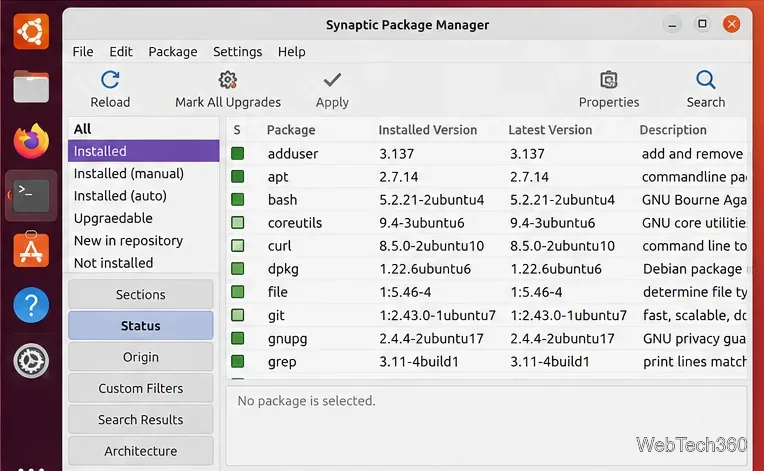Image resolution: width=764 pixels, height=471 pixels.
Task: Open Custom Filters view
Action: [141, 388]
